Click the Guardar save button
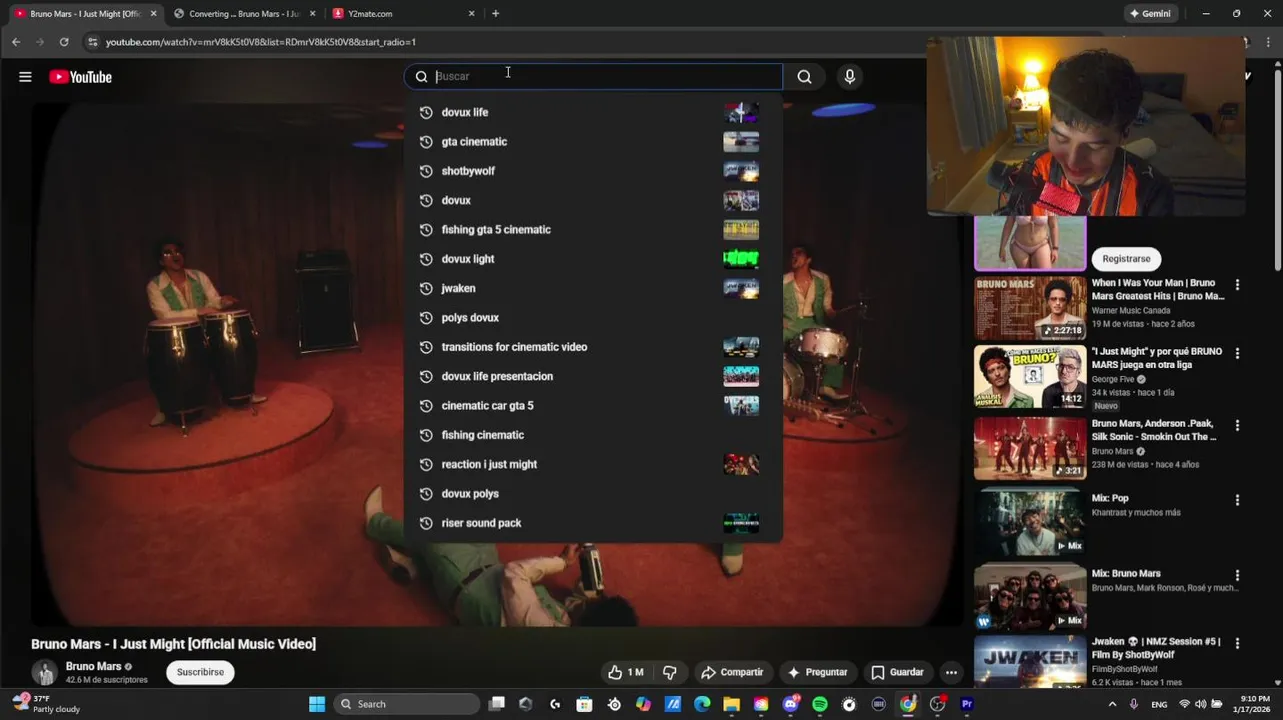This screenshot has width=1283, height=720. 897,672
